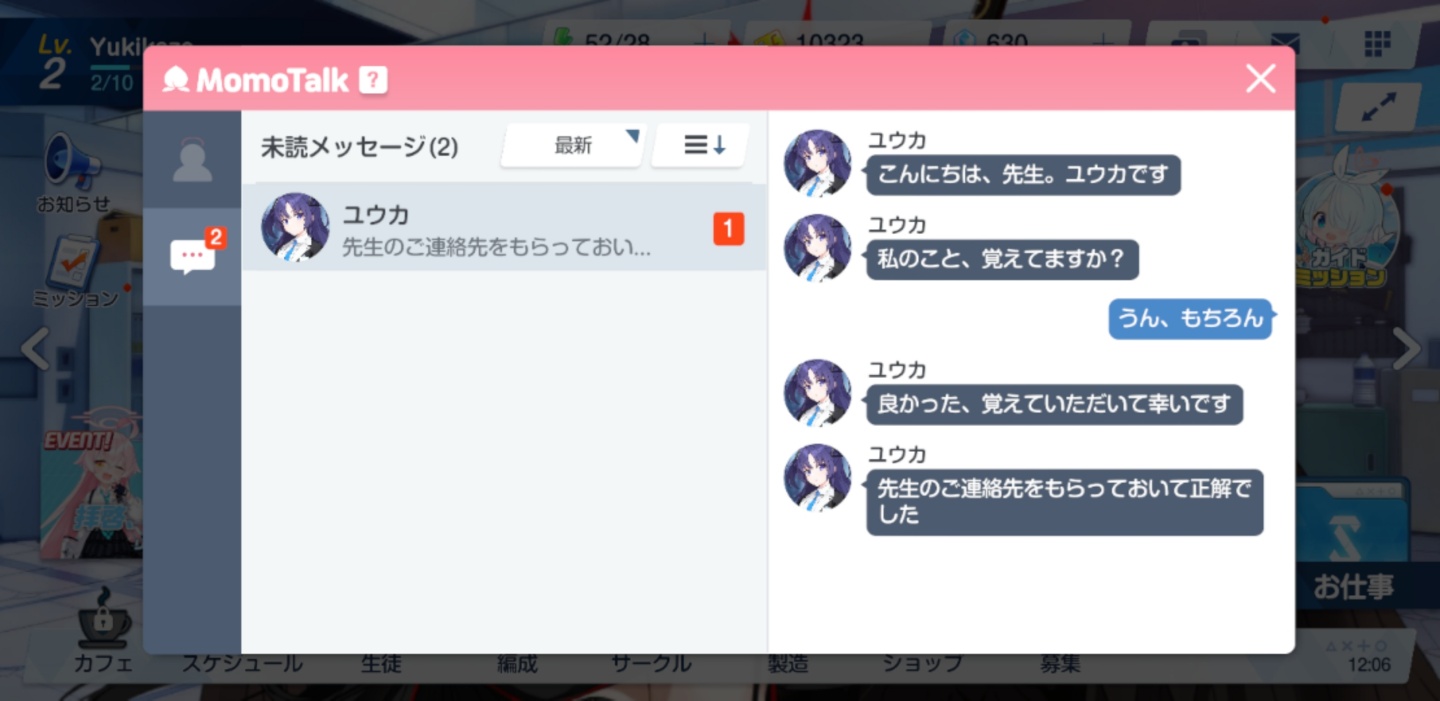Screen dimensions: 1440x701
Task: Click ユウカ's avatar beside 良かった message
Action: click(817, 393)
